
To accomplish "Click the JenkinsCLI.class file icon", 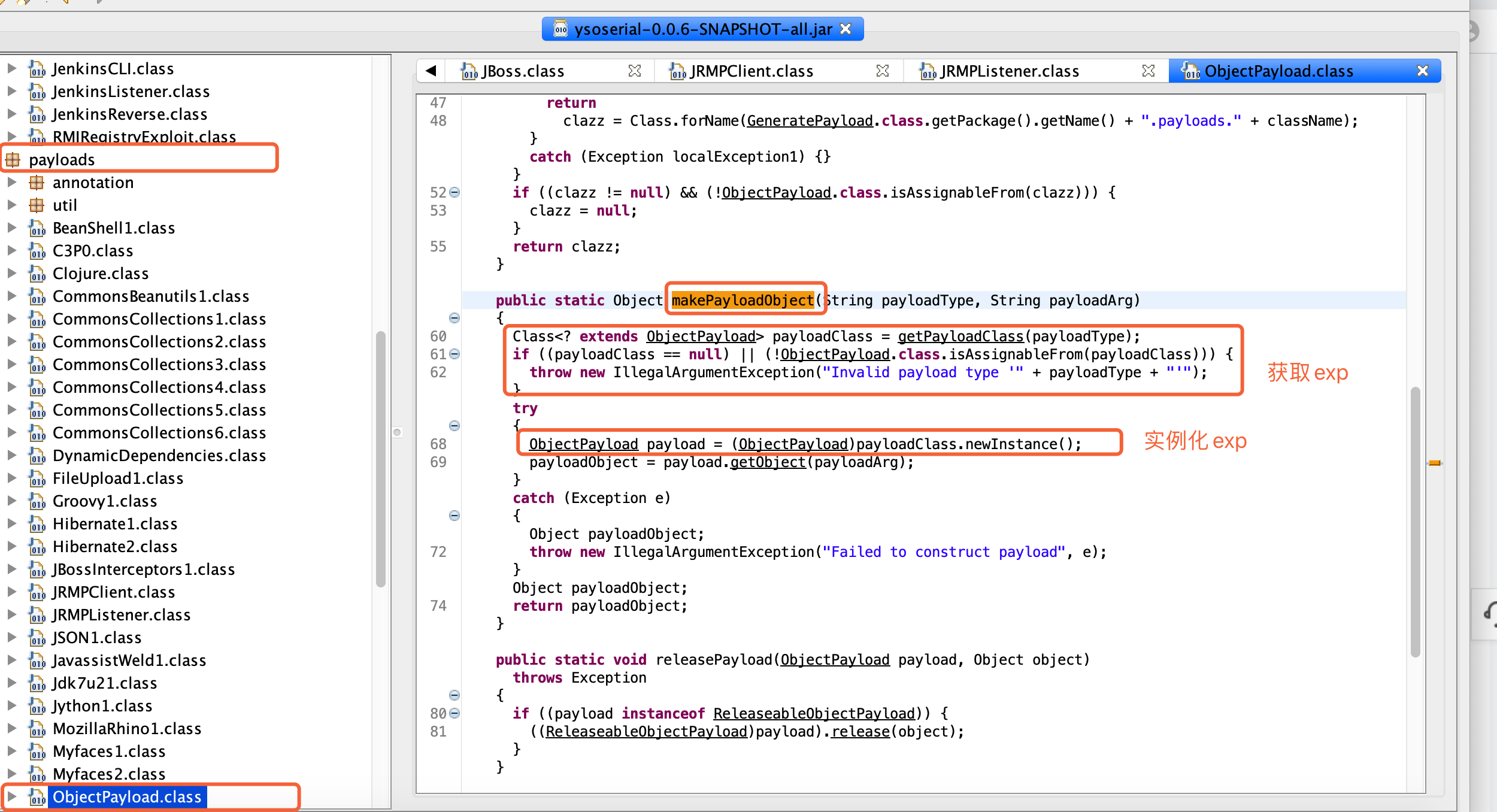I will [x=38, y=68].
